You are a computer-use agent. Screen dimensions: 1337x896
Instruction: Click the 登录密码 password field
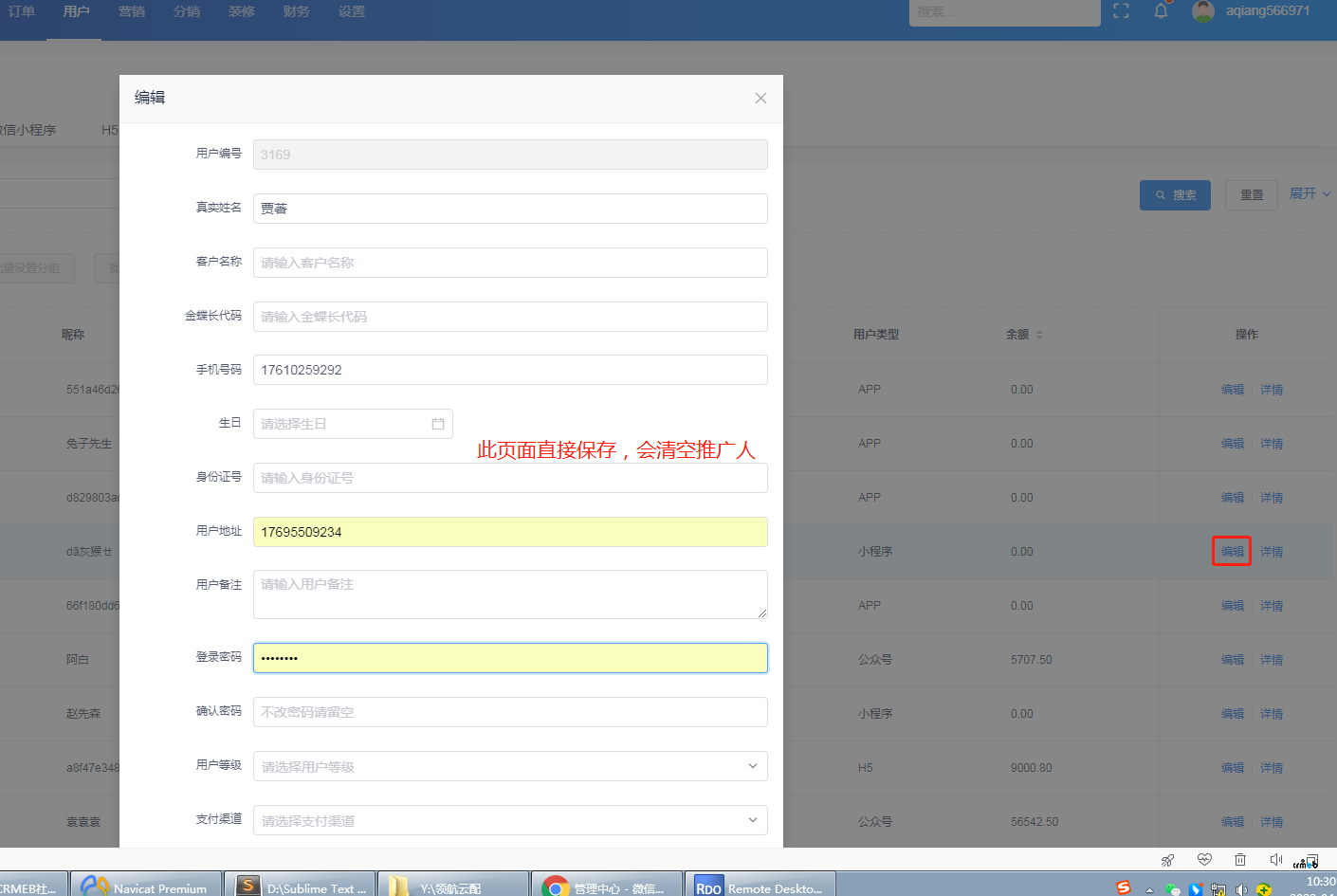(x=510, y=658)
